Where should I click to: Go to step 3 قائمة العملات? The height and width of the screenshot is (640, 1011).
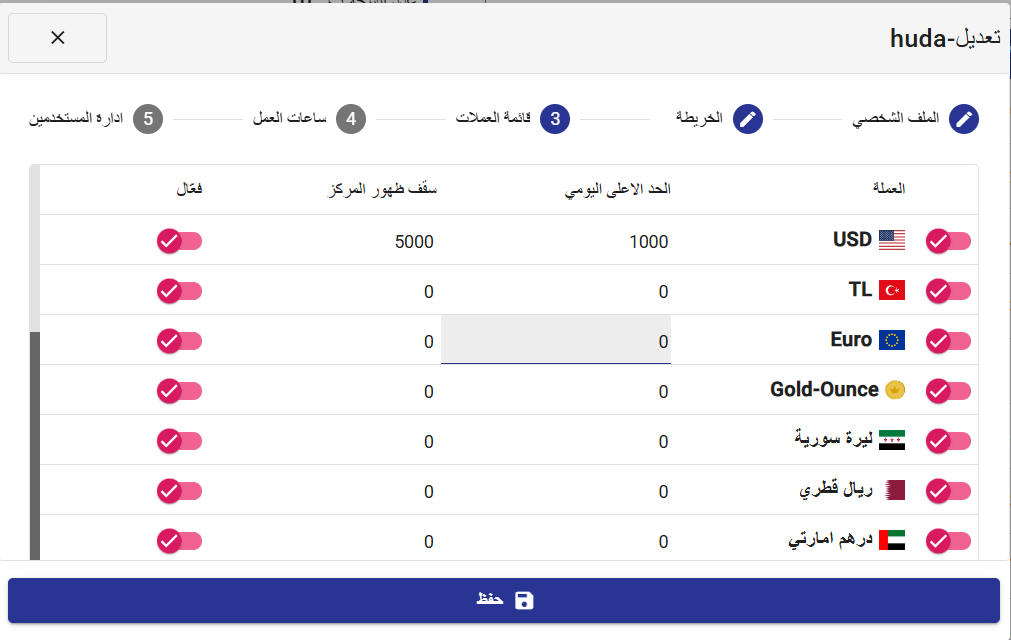(513, 119)
